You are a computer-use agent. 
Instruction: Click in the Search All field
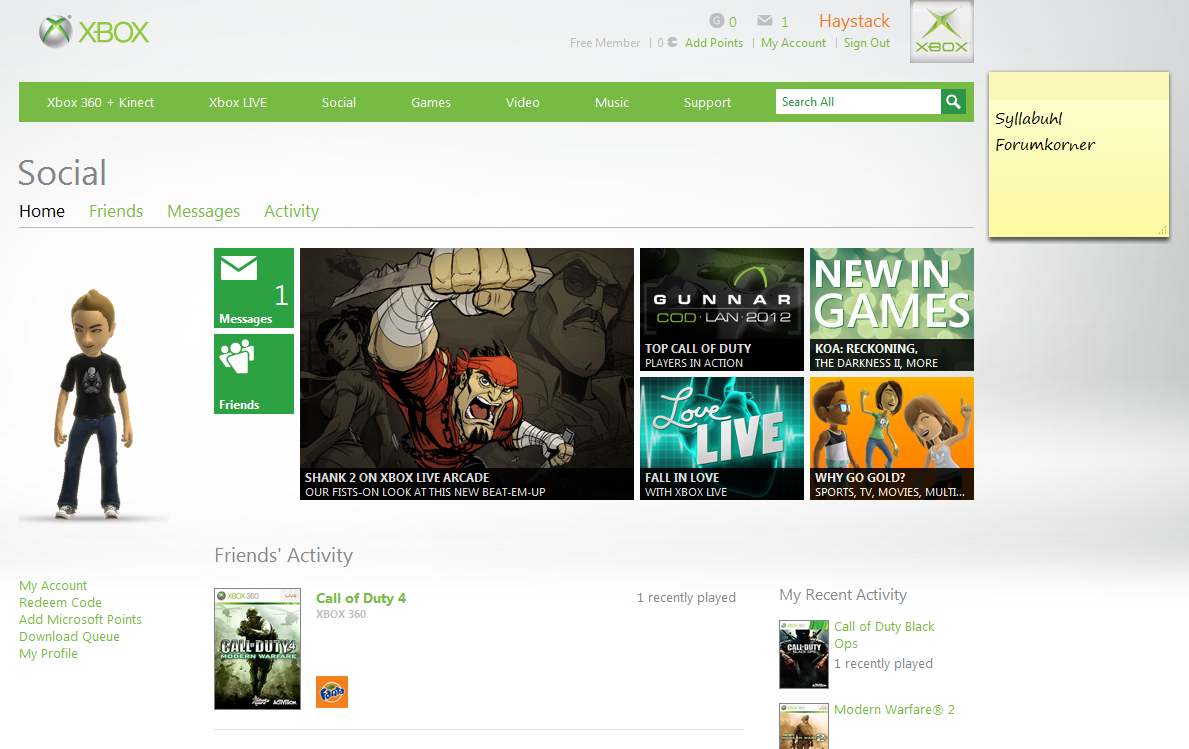[858, 102]
